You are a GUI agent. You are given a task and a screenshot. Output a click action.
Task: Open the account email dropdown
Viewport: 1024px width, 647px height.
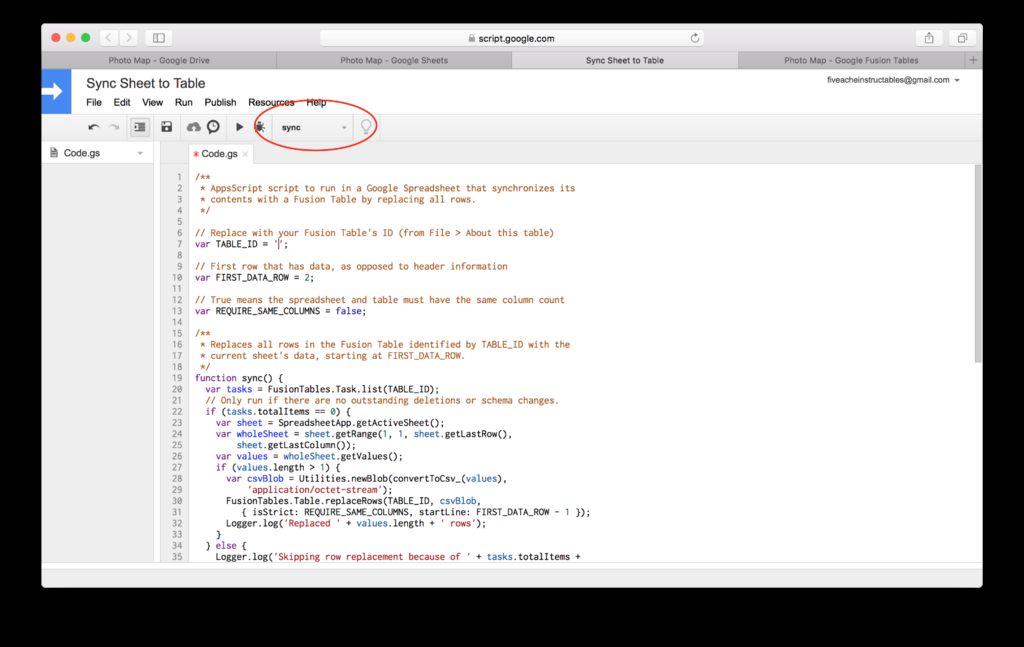click(x=893, y=80)
